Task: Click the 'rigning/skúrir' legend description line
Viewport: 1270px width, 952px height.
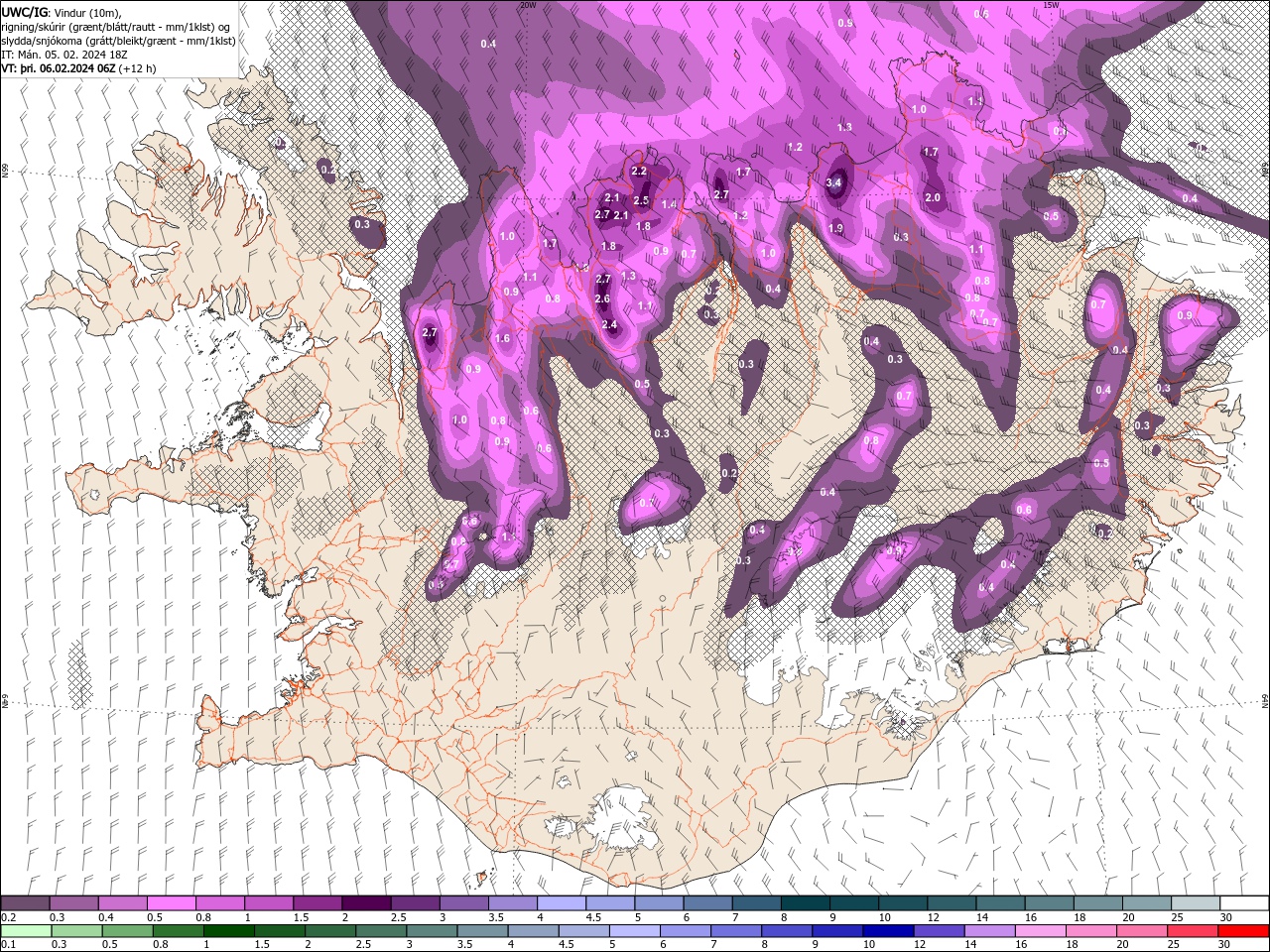Action: point(116,27)
